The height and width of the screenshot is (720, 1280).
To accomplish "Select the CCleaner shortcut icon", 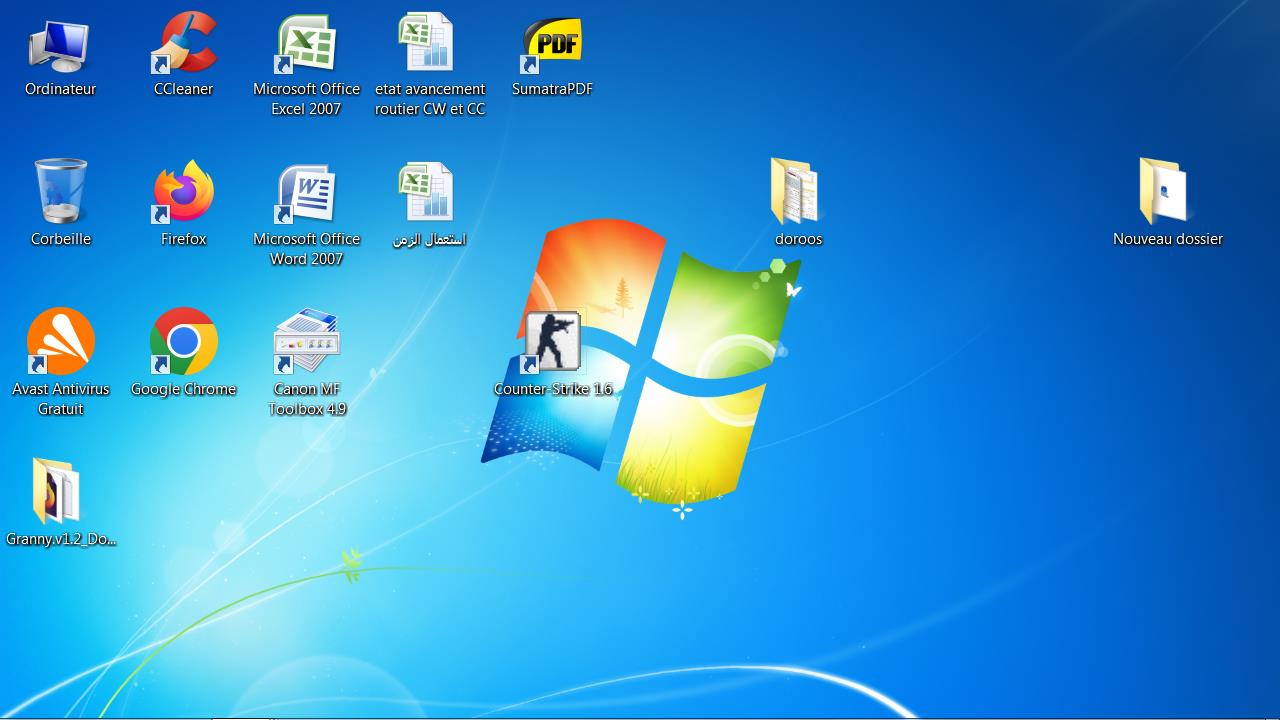I will click(x=184, y=45).
